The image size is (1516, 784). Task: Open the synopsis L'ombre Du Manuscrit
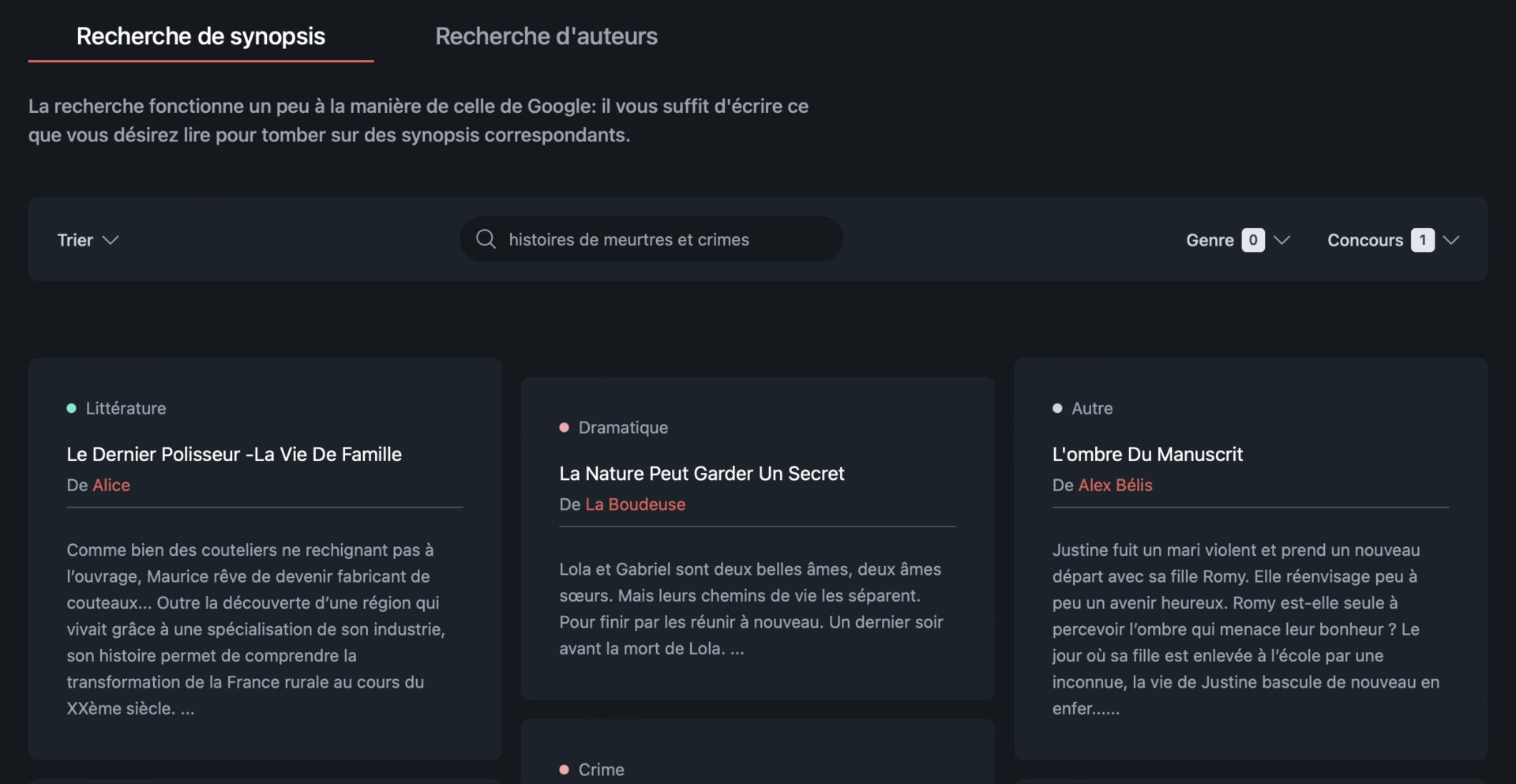1146,454
